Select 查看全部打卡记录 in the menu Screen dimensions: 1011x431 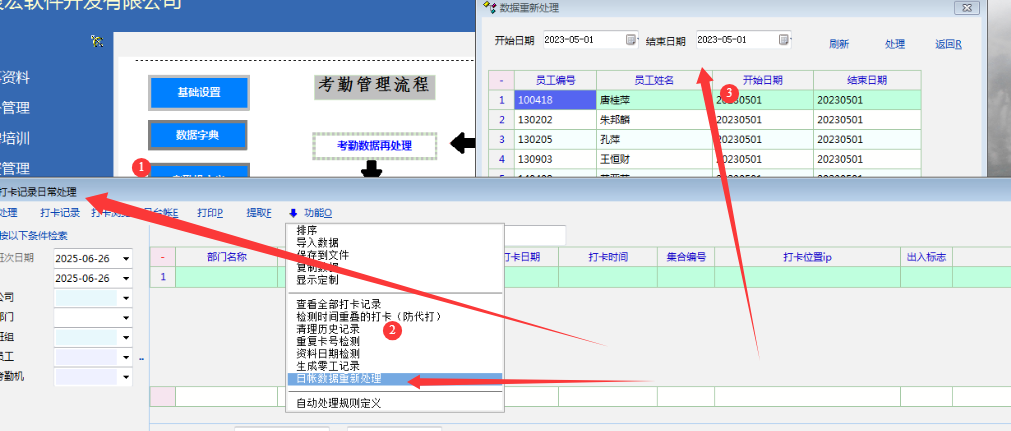338,303
